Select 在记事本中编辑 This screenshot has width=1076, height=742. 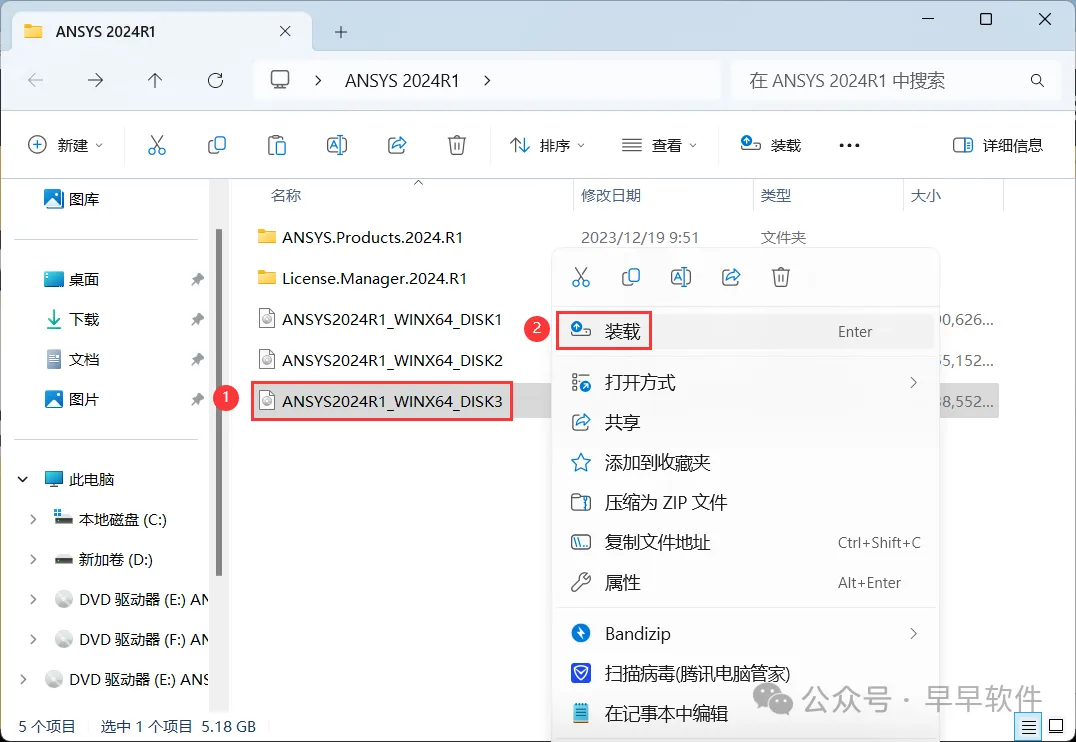tap(745, 713)
